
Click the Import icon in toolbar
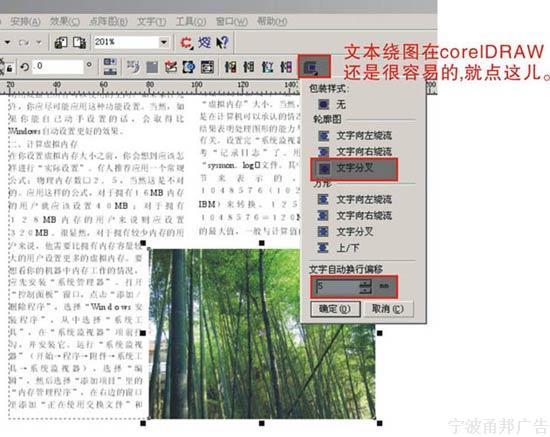click(x=61, y=43)
